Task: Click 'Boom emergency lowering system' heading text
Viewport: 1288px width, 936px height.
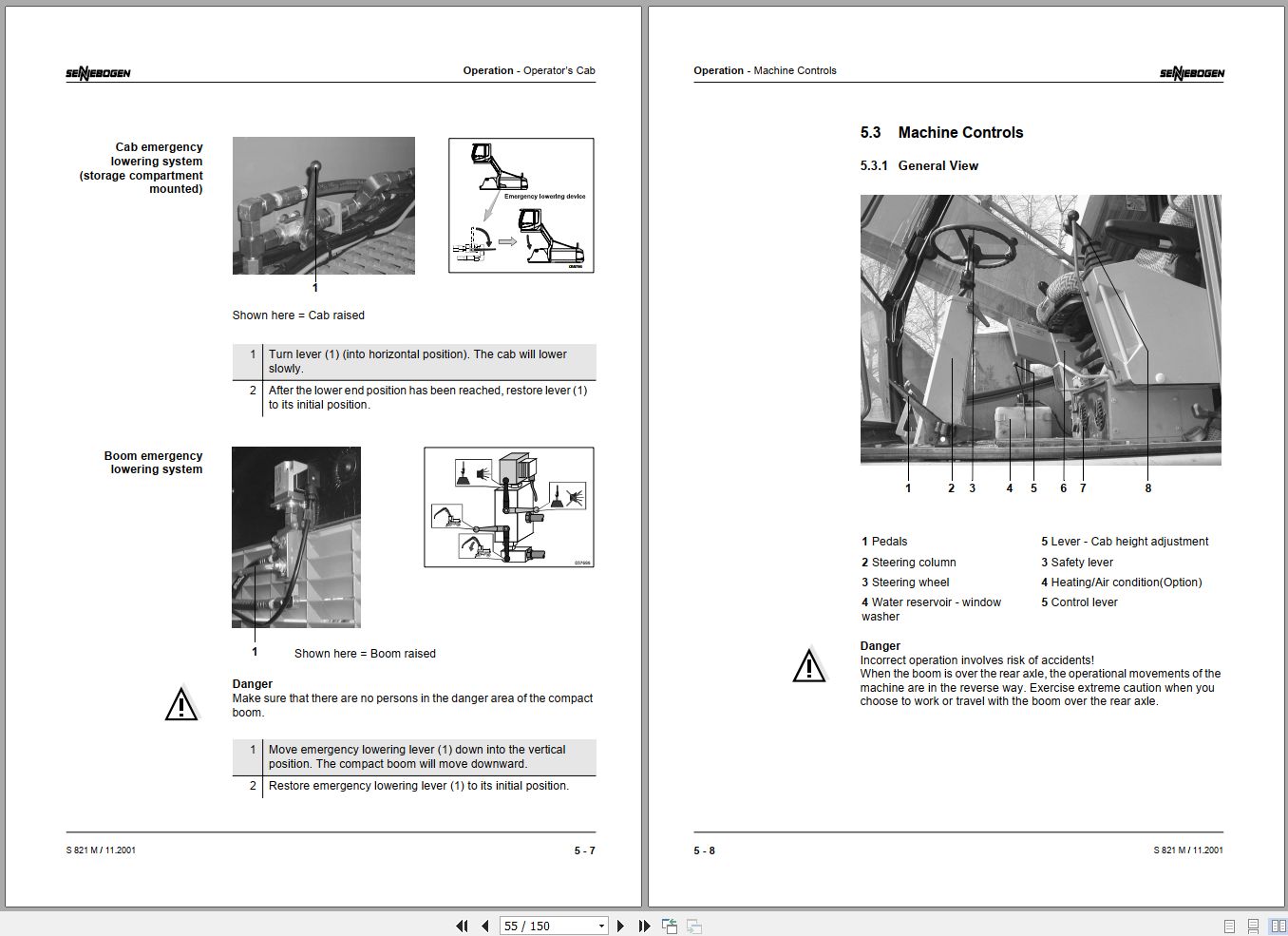Action: click(153, 463)
